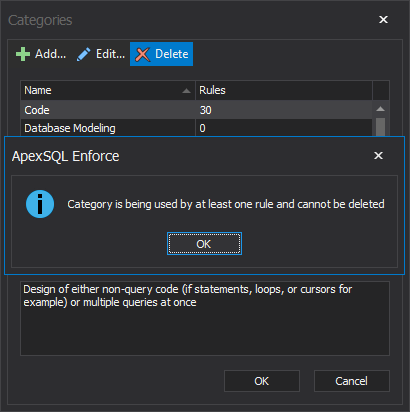Click the Edit... toolbar label

[110, 54]
